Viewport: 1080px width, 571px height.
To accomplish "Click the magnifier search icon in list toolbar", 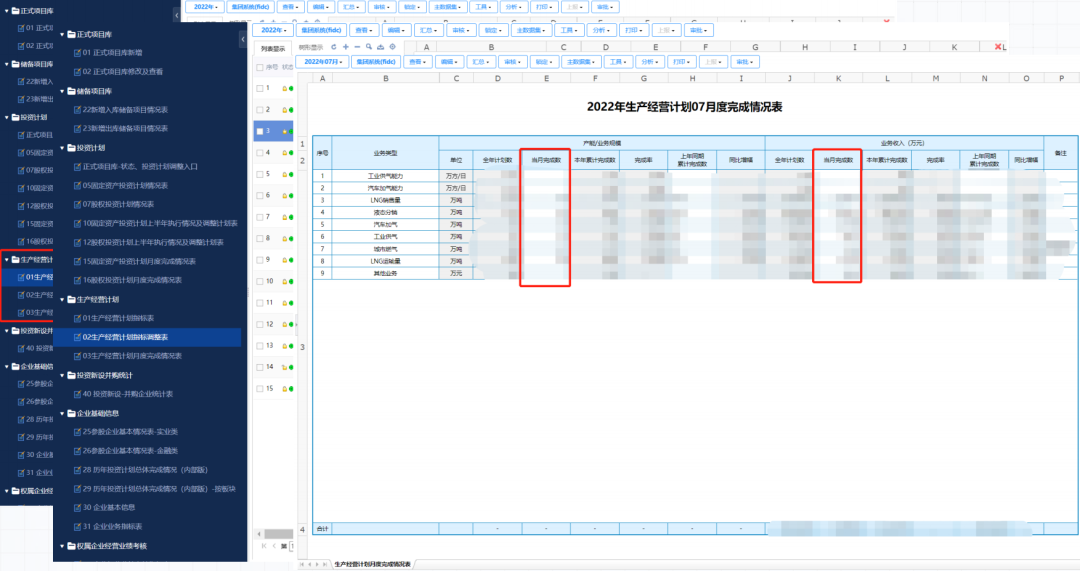I will (x=368, y=48).
